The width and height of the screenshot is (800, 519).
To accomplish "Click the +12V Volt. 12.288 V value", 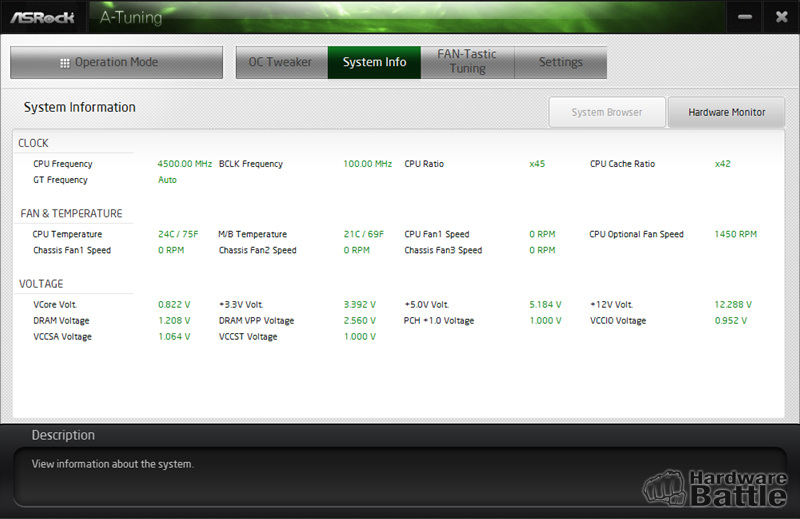I will [x=733, y=305].
